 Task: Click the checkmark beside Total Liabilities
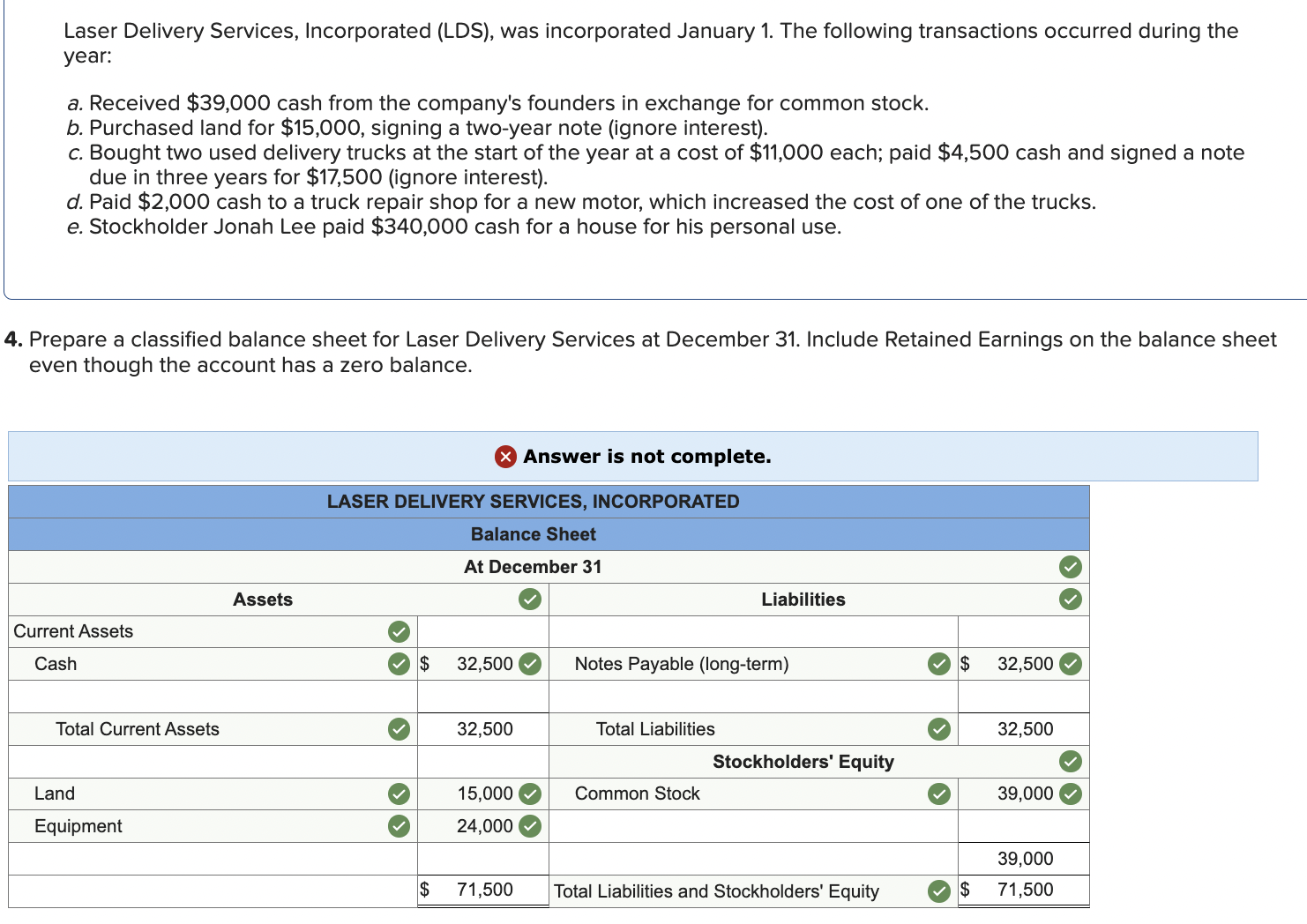coord(939,729)
